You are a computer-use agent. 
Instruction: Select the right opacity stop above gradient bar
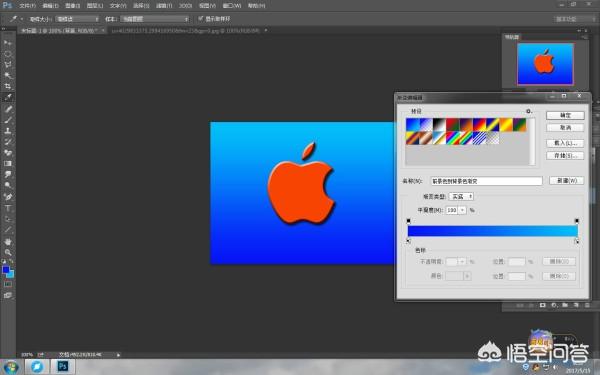click(577, 220)
